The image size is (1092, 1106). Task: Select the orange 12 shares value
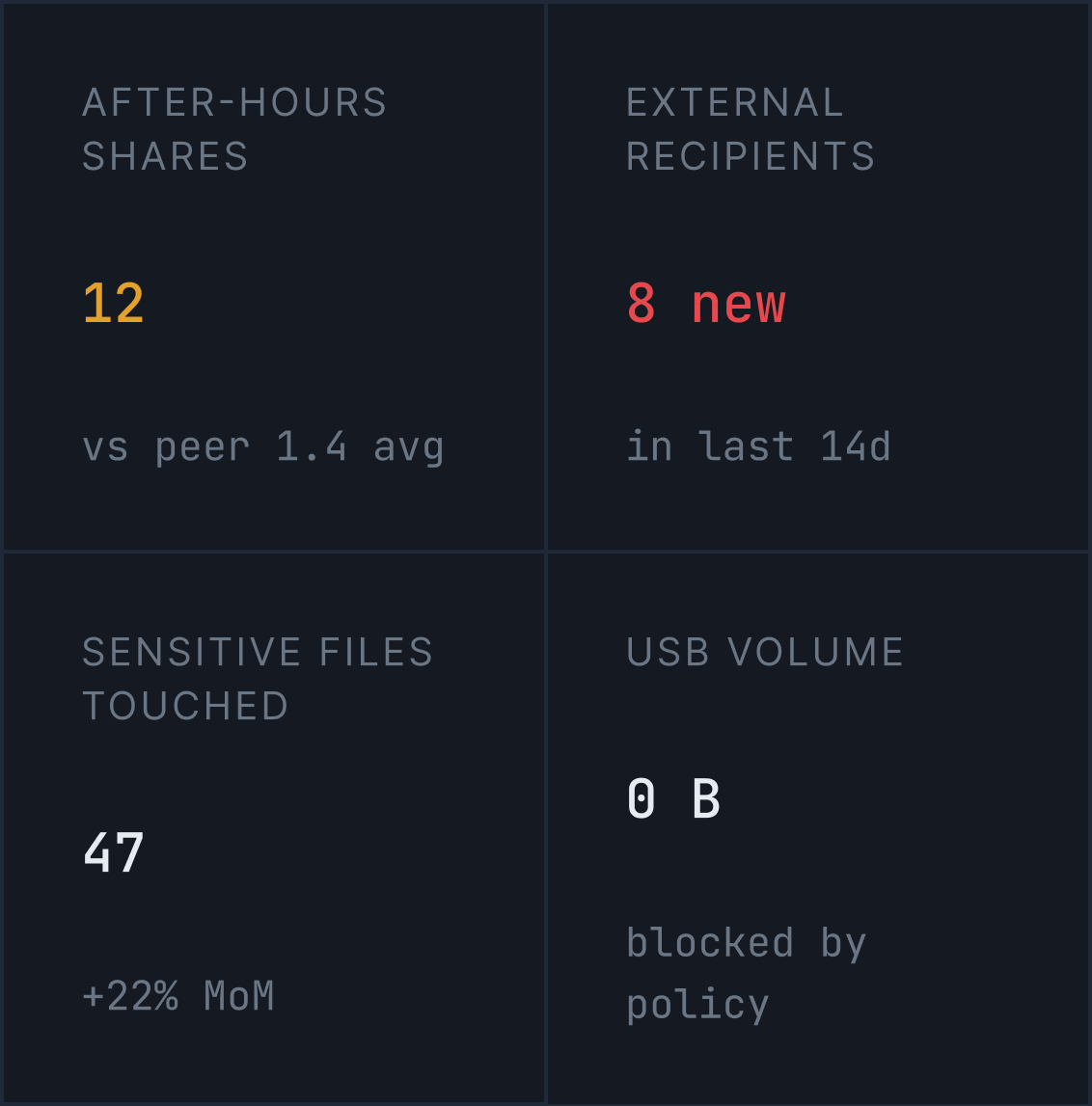pos(113,304)
